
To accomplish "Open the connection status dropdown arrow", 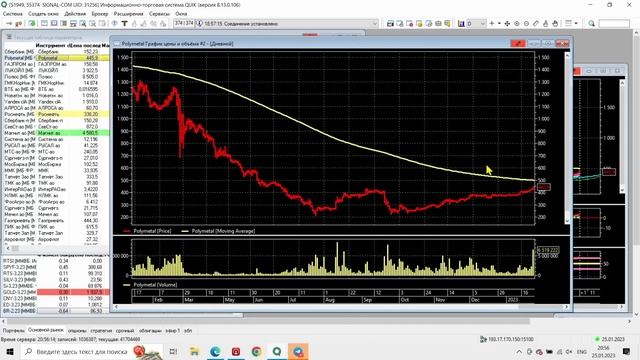I will [375, 24].
